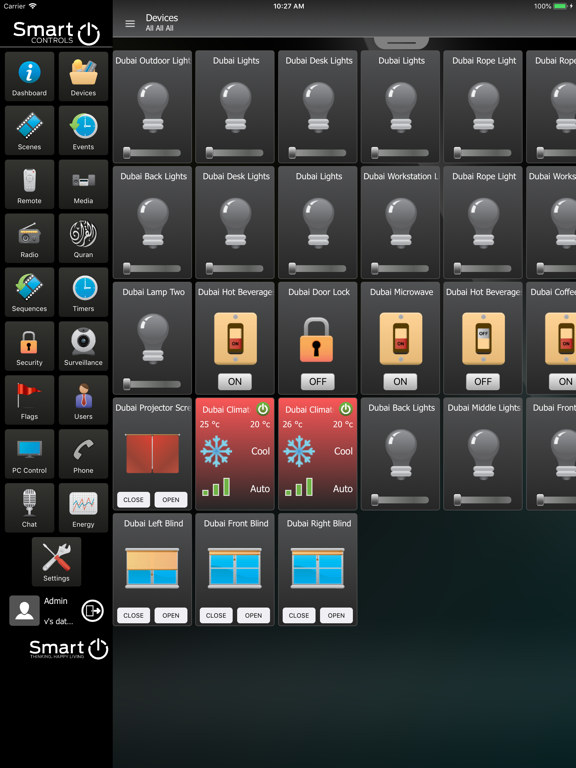The width and height of the screenshot is (576, 768).
Task: Open the Security padlock icon
Action: click(x=29, y=346)
